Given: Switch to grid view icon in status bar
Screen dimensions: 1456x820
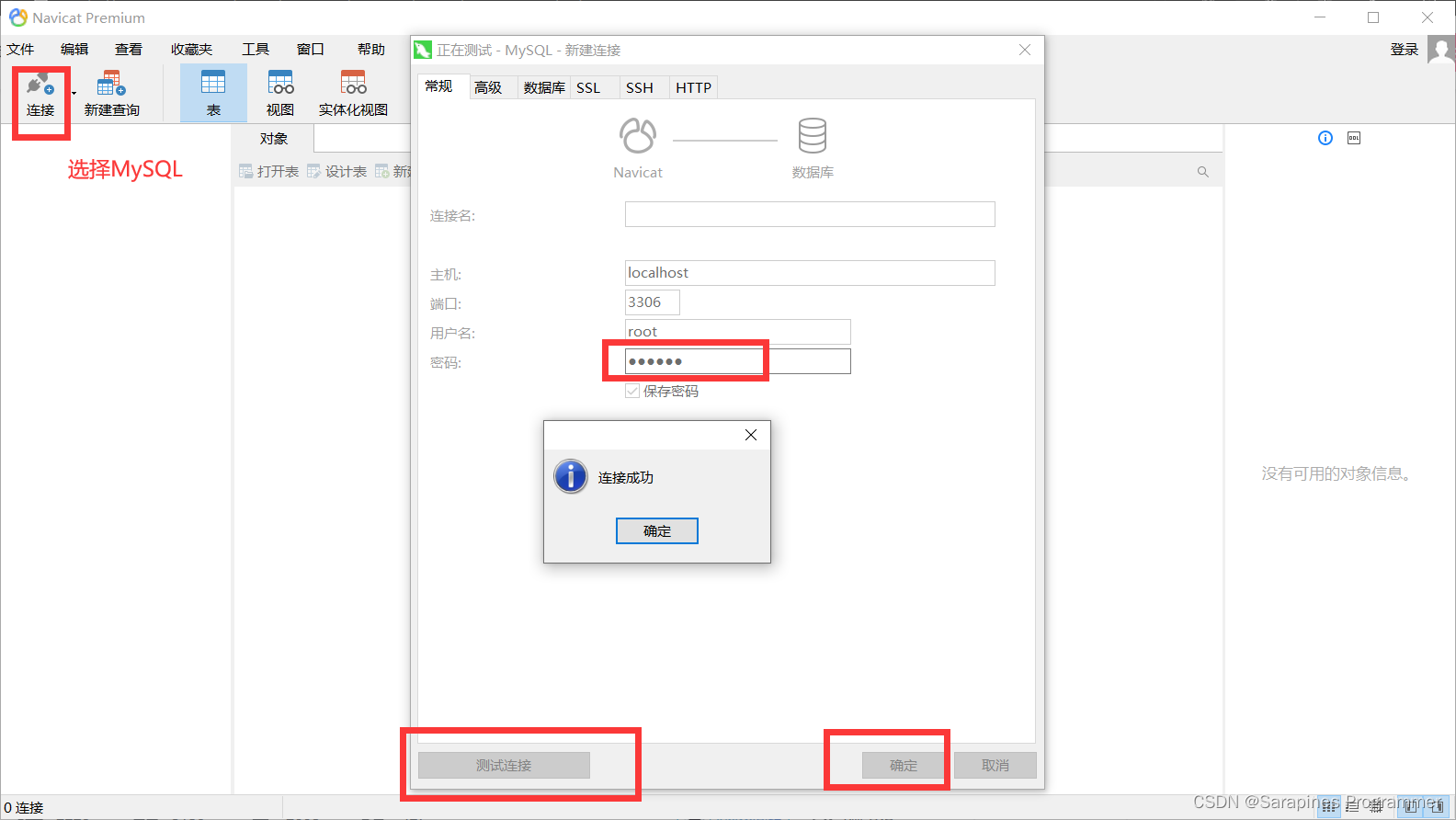Looking at the screenshot, I should pyautogui.click(x=1329, y=807).
